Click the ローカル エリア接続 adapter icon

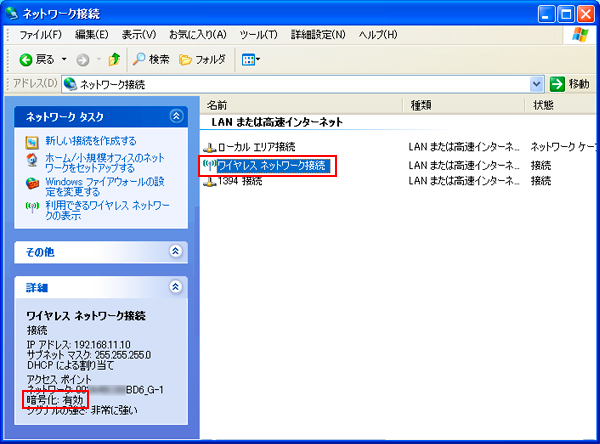[210, 147]
